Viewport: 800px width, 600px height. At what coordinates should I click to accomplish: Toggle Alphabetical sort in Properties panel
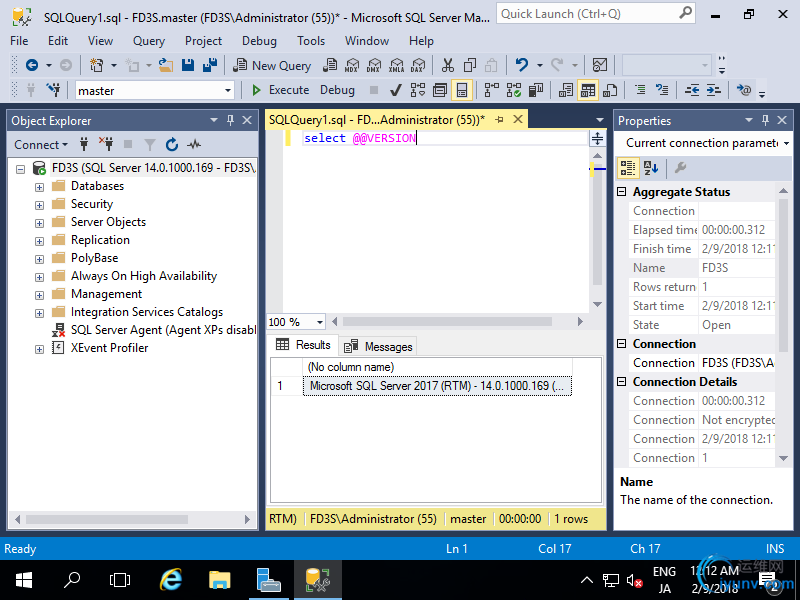(x=651, y=168)
